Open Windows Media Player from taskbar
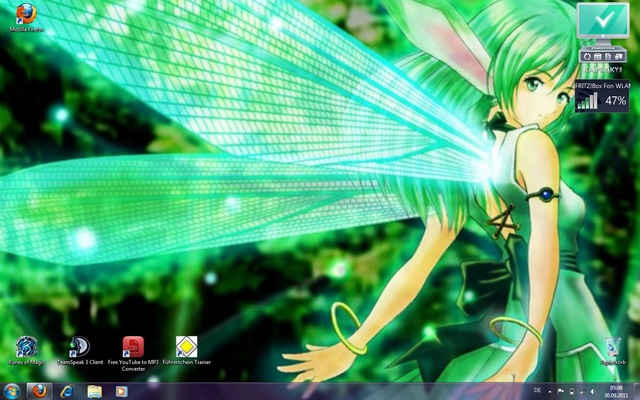This screenshot has height=400, width=640. click(x=122, y=390)
